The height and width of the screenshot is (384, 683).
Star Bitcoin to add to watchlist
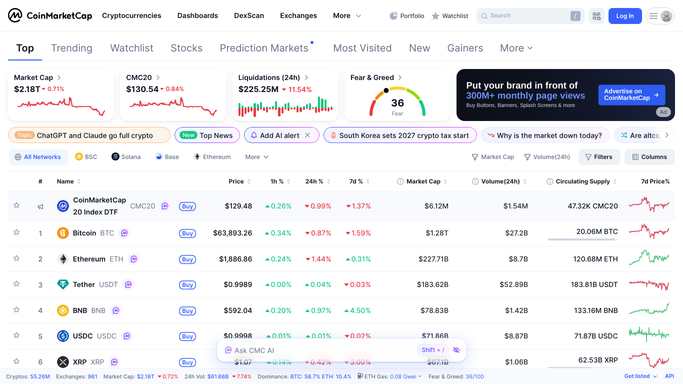point(17,232)
